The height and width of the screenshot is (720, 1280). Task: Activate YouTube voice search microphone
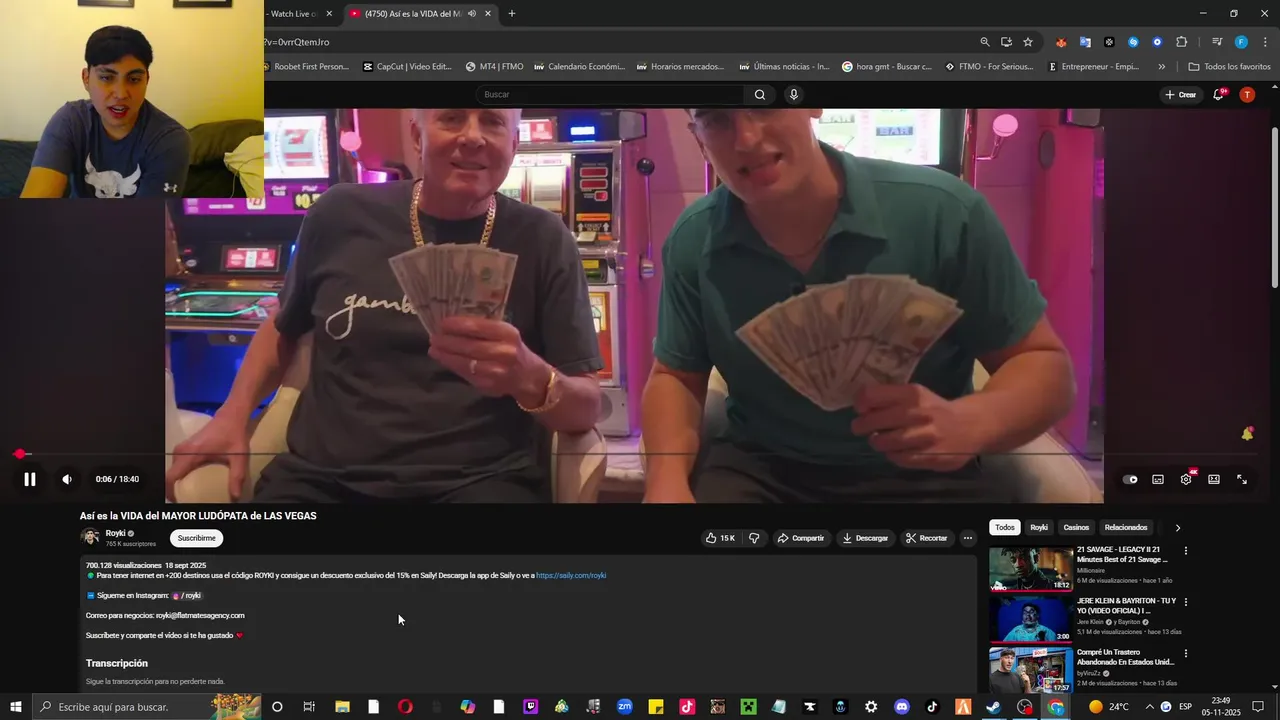(794, 94)
